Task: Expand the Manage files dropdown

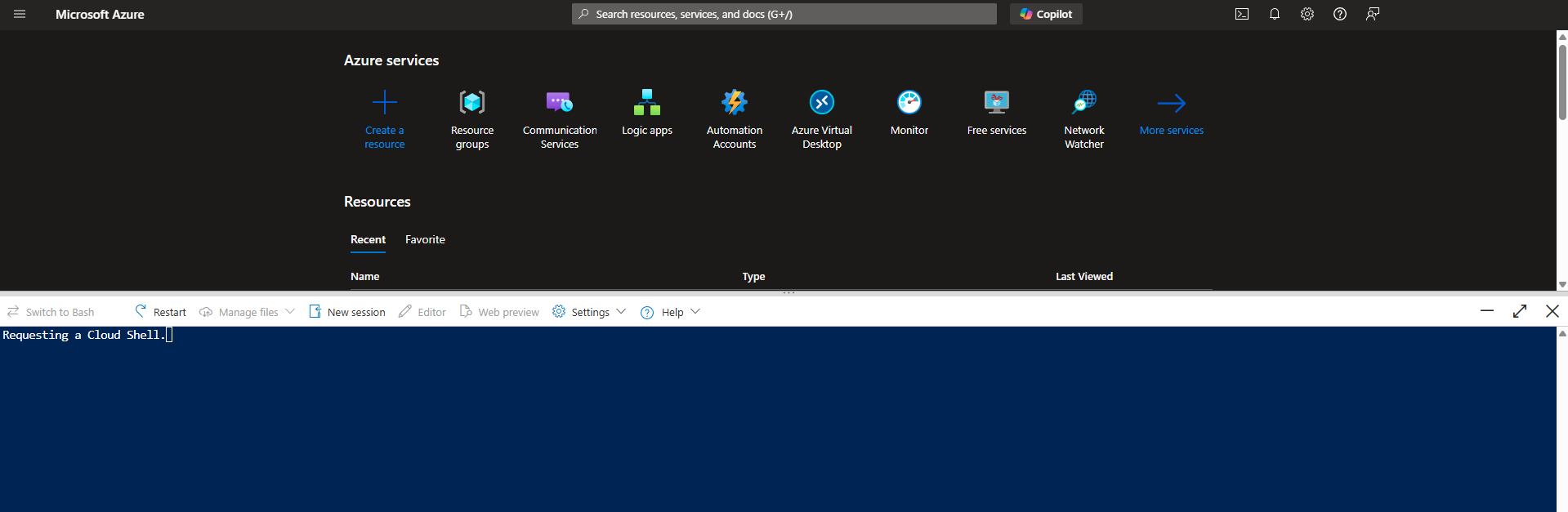Action: click(247, 312)
